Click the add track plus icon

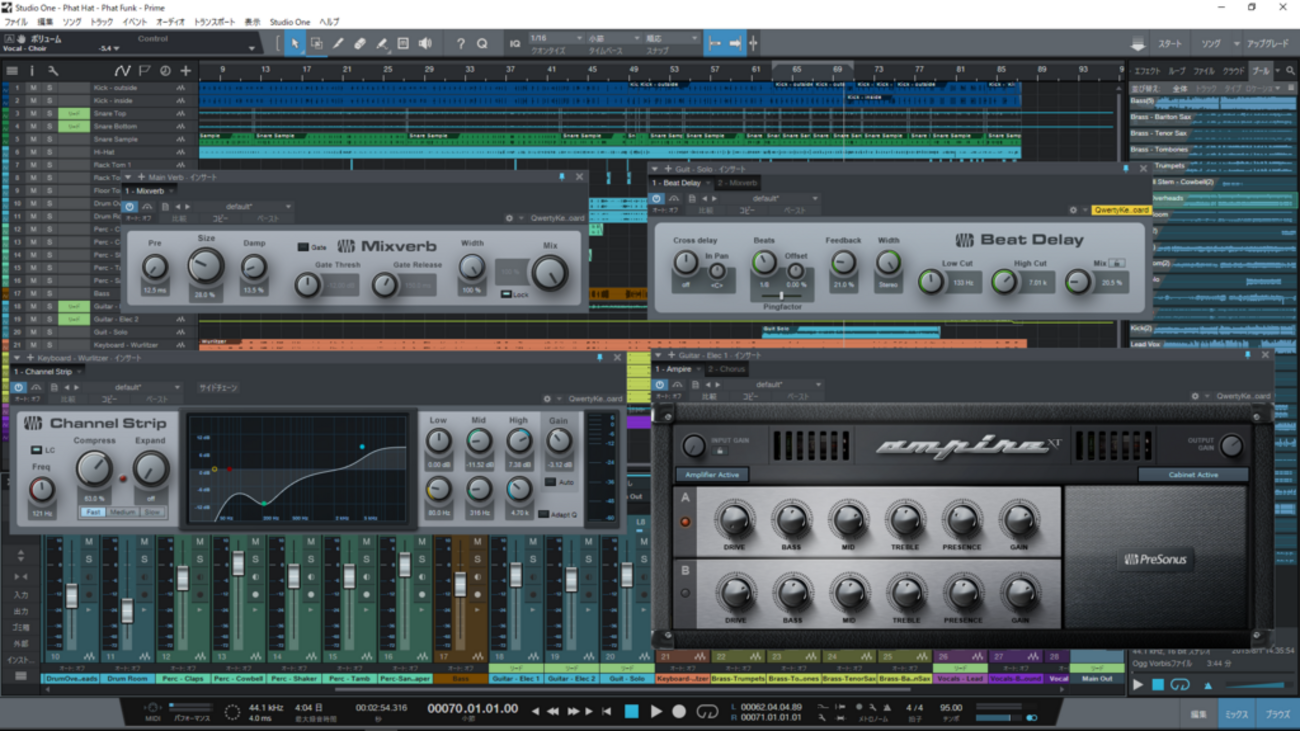(186, 71)
